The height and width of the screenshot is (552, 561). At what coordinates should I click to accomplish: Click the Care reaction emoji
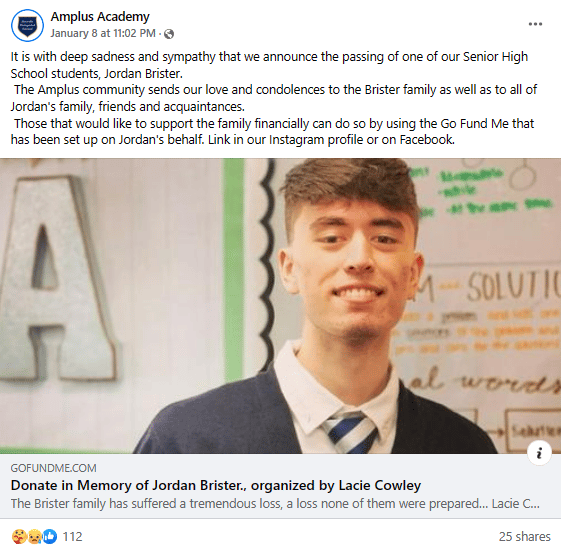(x=19, y=537)
